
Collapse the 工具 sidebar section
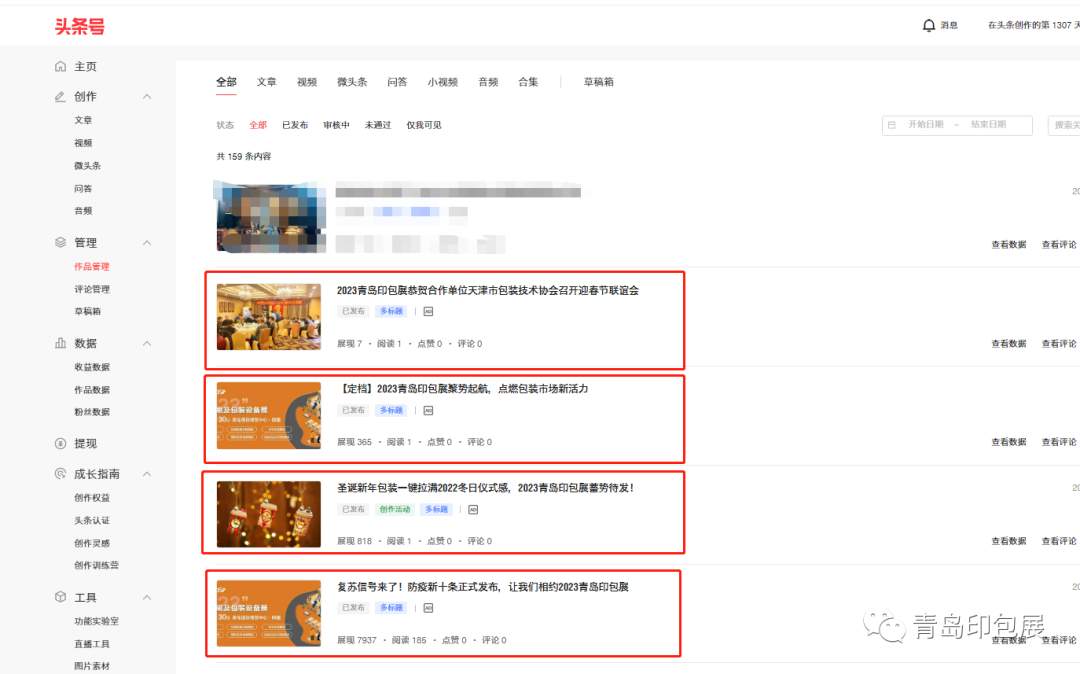pos(147,597)
